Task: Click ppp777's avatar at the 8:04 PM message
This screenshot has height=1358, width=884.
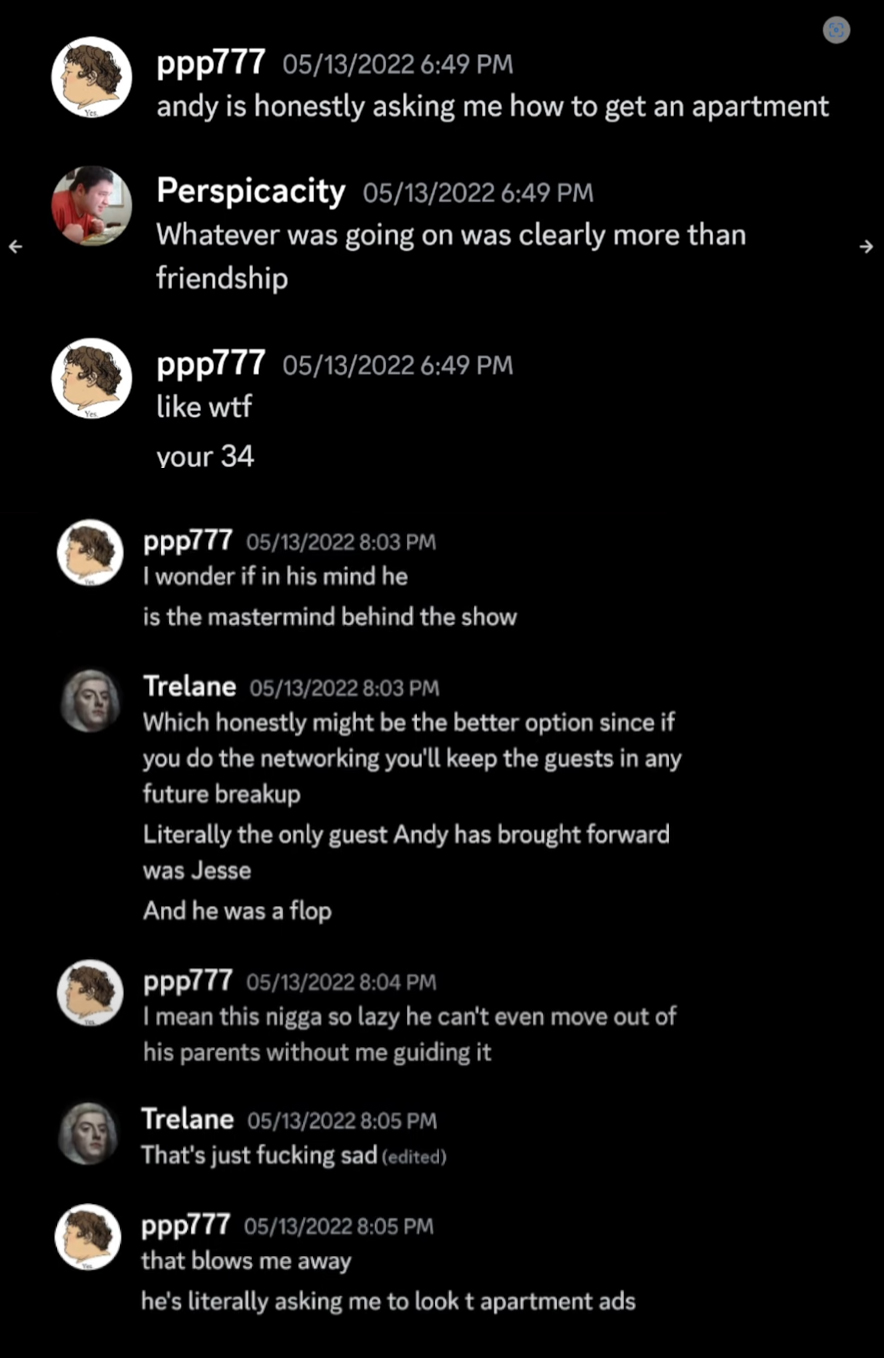Action: click(x=90, y=992)
